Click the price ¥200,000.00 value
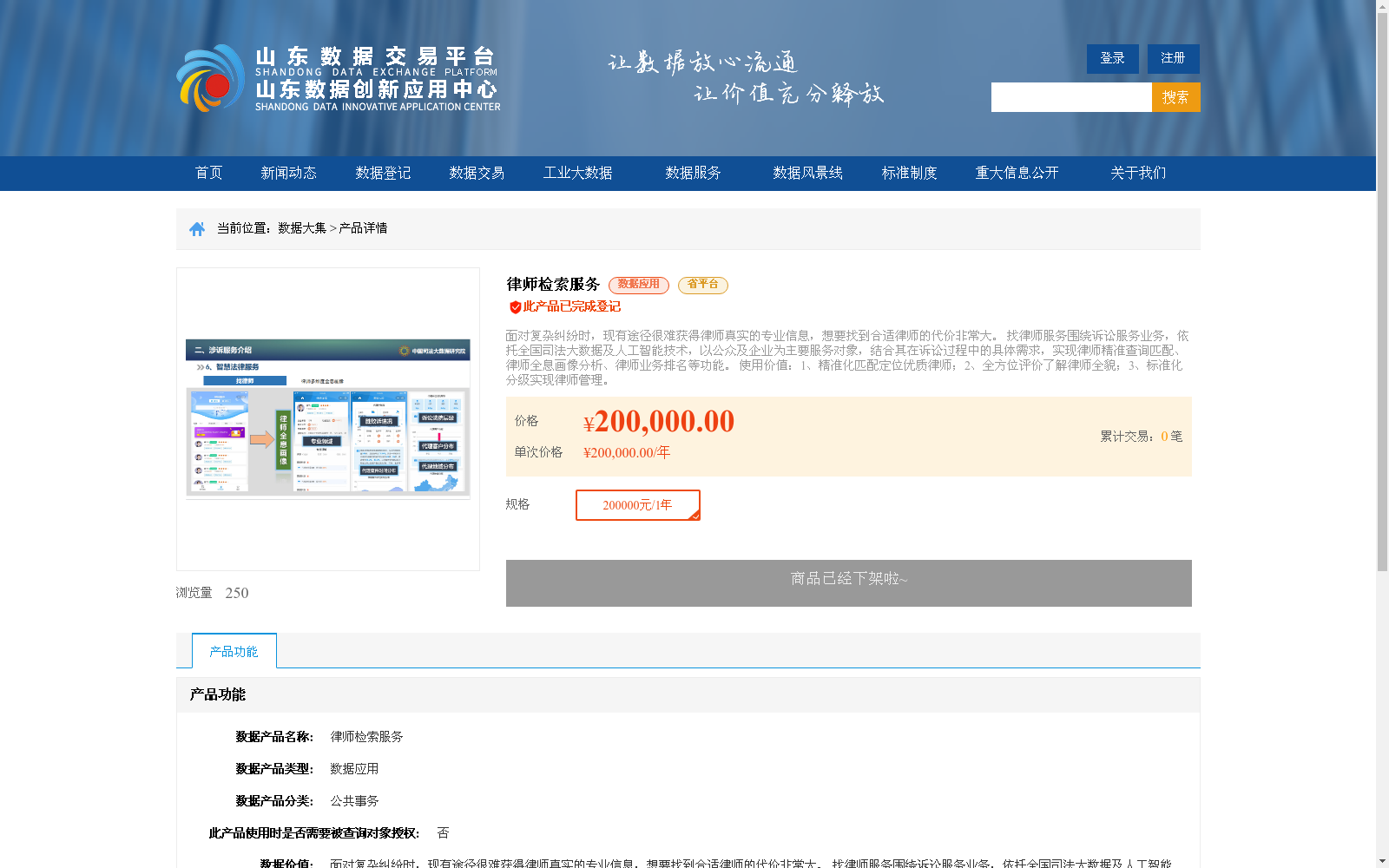Viewport: 1389px width, 868px height. click(659, 422)
